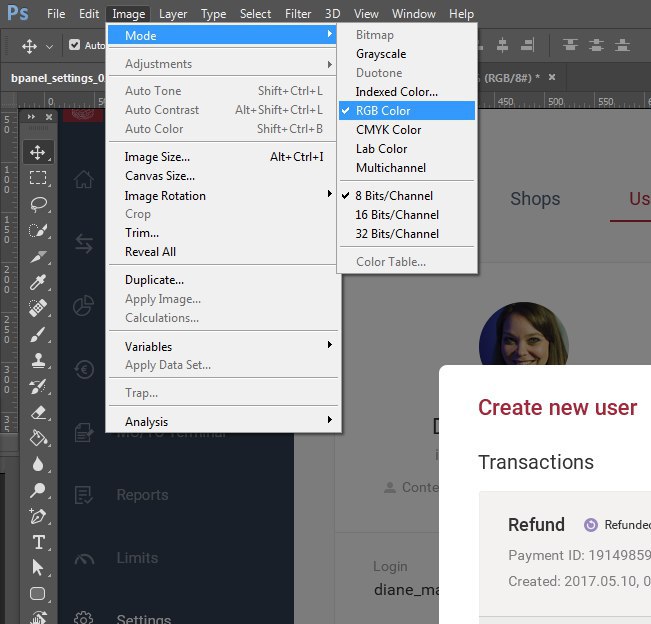Select the Rounded Rectangle shape tool
This screenshot has height=624, width=651.
[x=38, y=594]
